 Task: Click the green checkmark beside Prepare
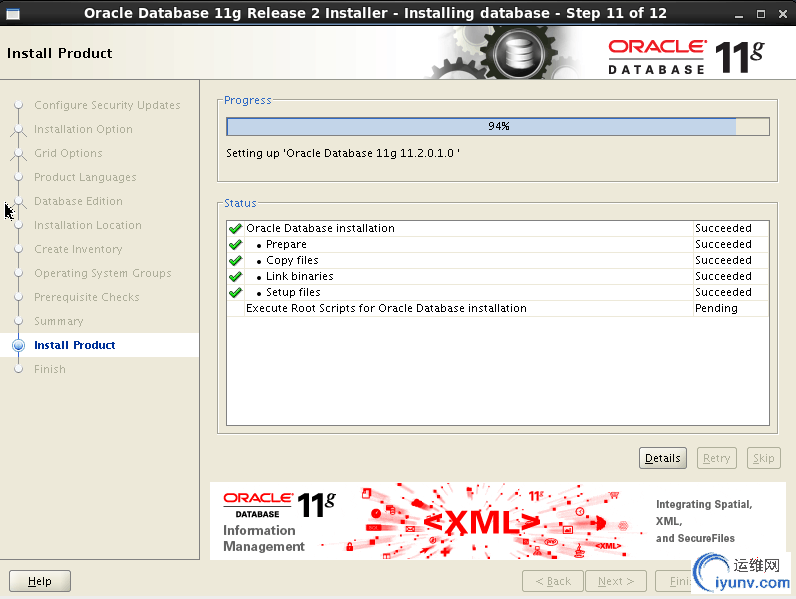(235, 245)
